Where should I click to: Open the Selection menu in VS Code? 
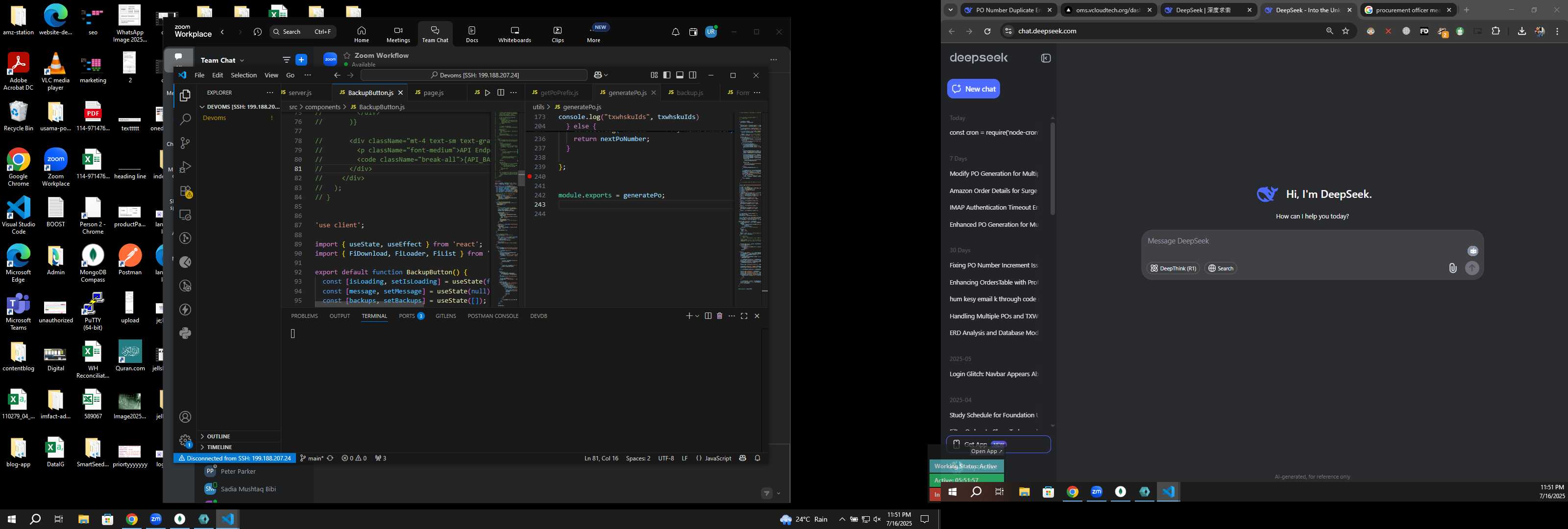pyautogui.click(x=244, y=75)
